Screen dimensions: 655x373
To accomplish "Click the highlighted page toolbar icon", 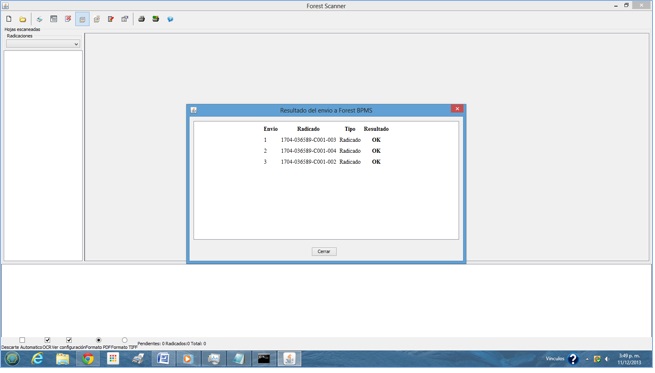I will pos(82,19).
